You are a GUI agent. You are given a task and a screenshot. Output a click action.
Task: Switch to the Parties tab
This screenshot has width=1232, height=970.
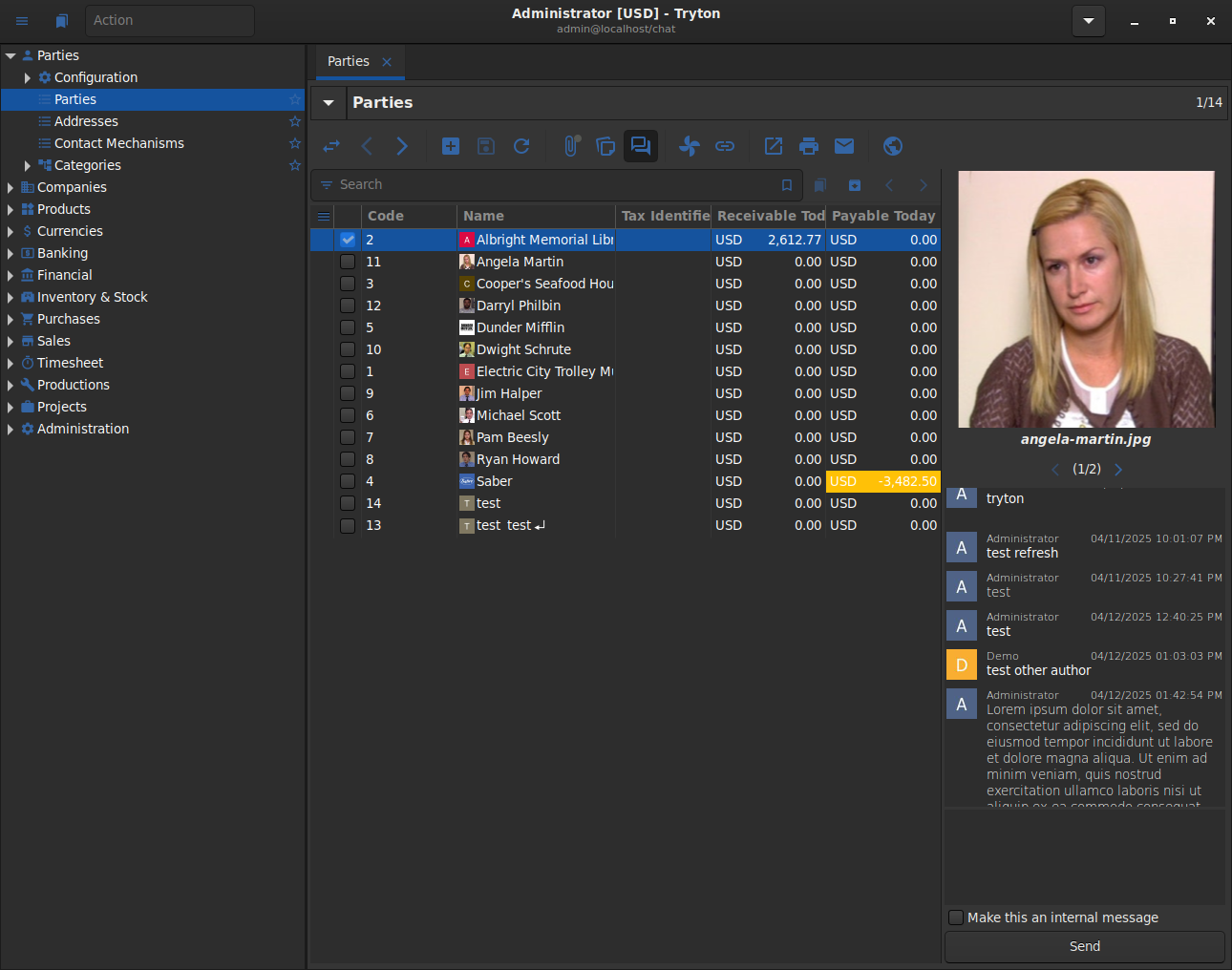click(349, 61)
